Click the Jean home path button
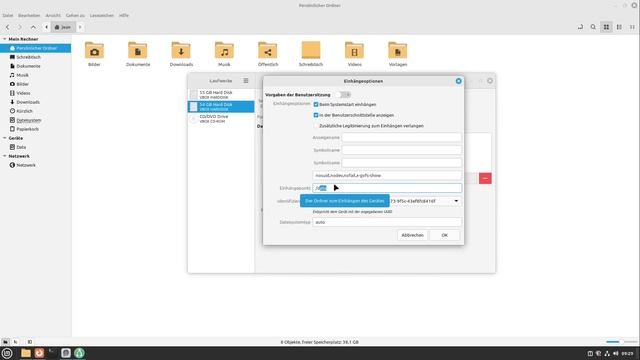 (x=63, y=27)
